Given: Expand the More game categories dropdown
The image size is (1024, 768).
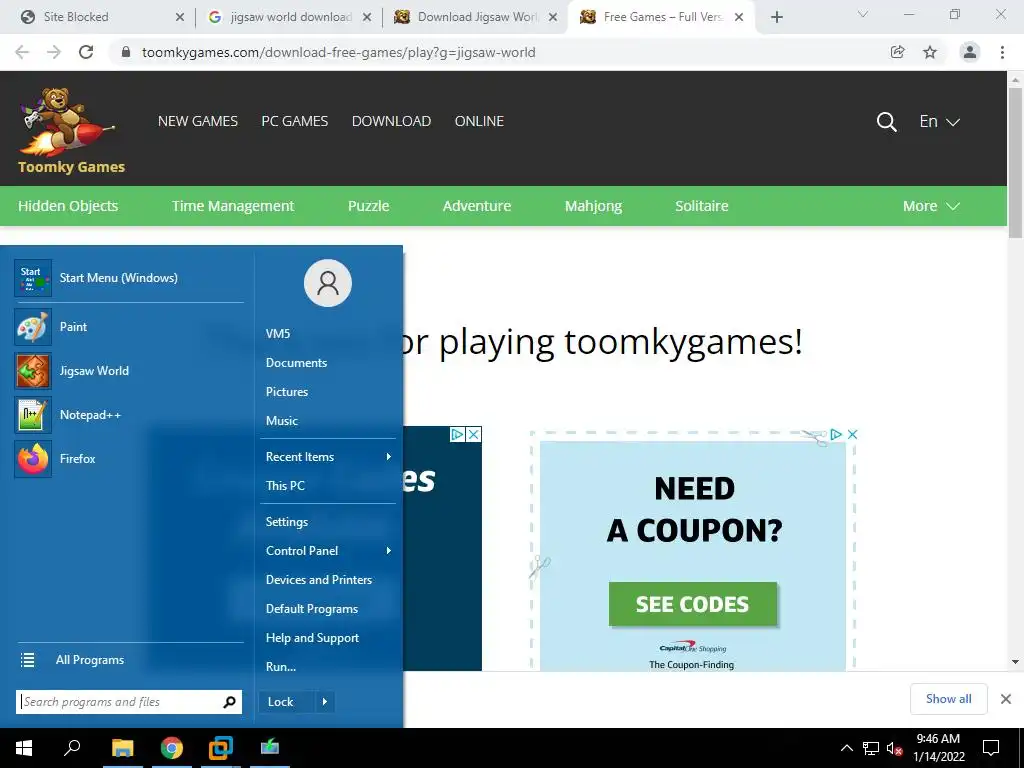Looking at the screenshot, I should pyautogui.click(x=931, y=206).
